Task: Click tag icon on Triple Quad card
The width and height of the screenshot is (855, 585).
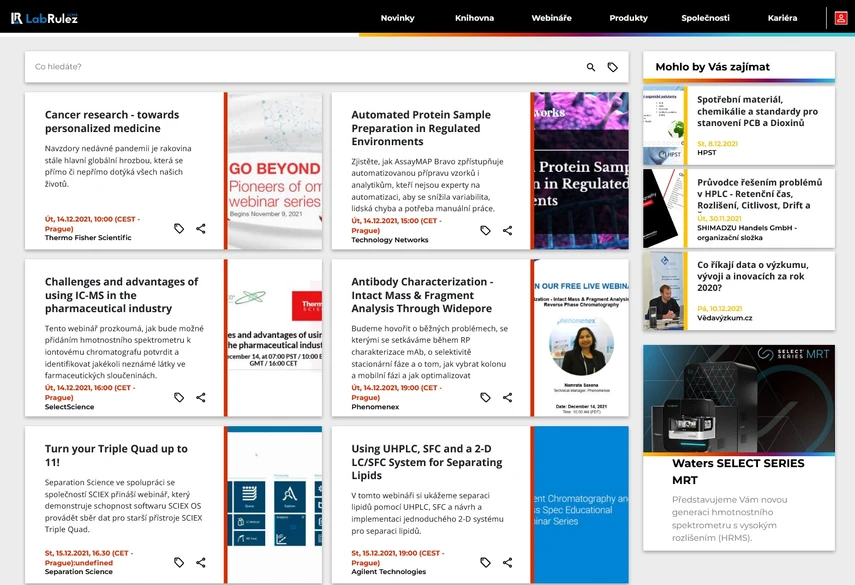Action: point(179,562)
